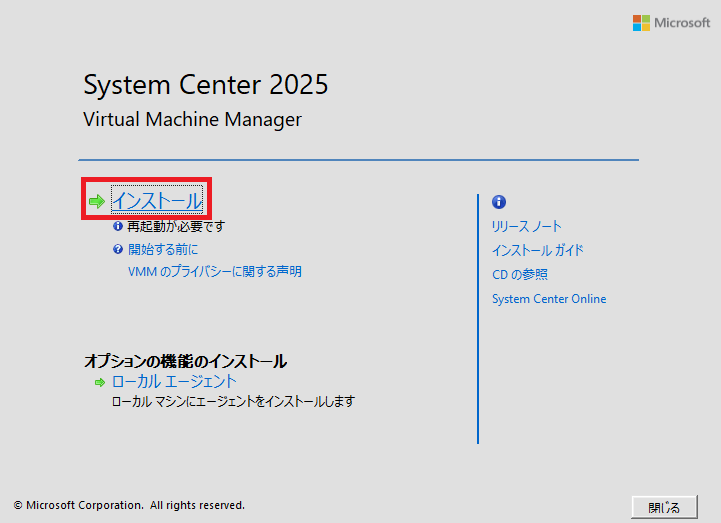The height and width of the screenshot is (523, 721).
Task: Click the small green arrow beside ローカル エージェント
Action: pyautogui.click(x=100, y=382)
